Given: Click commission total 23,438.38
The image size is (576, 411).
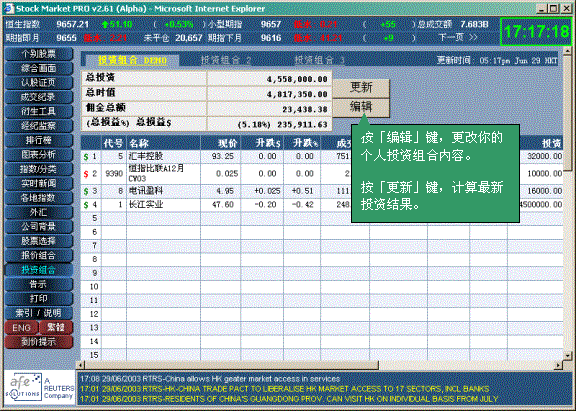Looking at the screenshot, I should [305, 109].
